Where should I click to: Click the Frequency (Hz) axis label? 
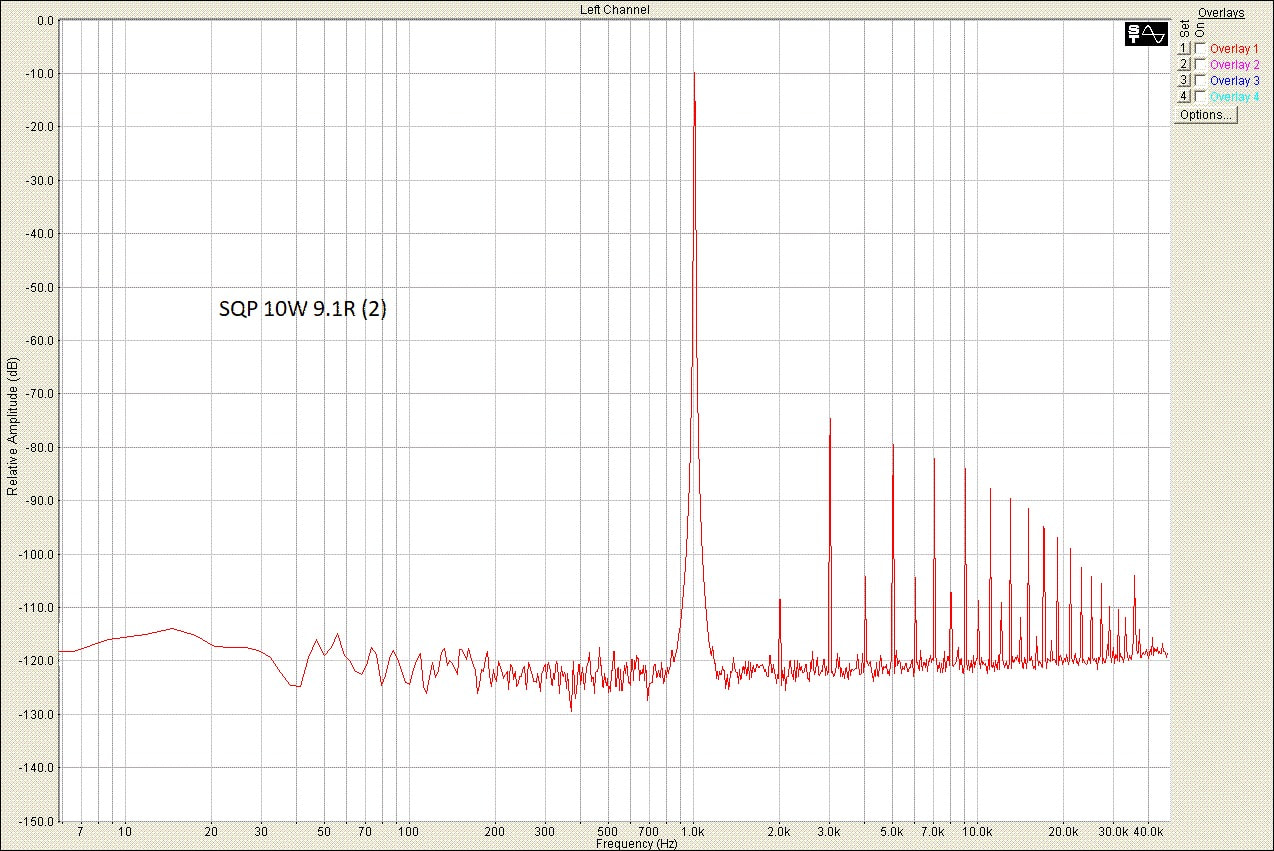[636, 844]
